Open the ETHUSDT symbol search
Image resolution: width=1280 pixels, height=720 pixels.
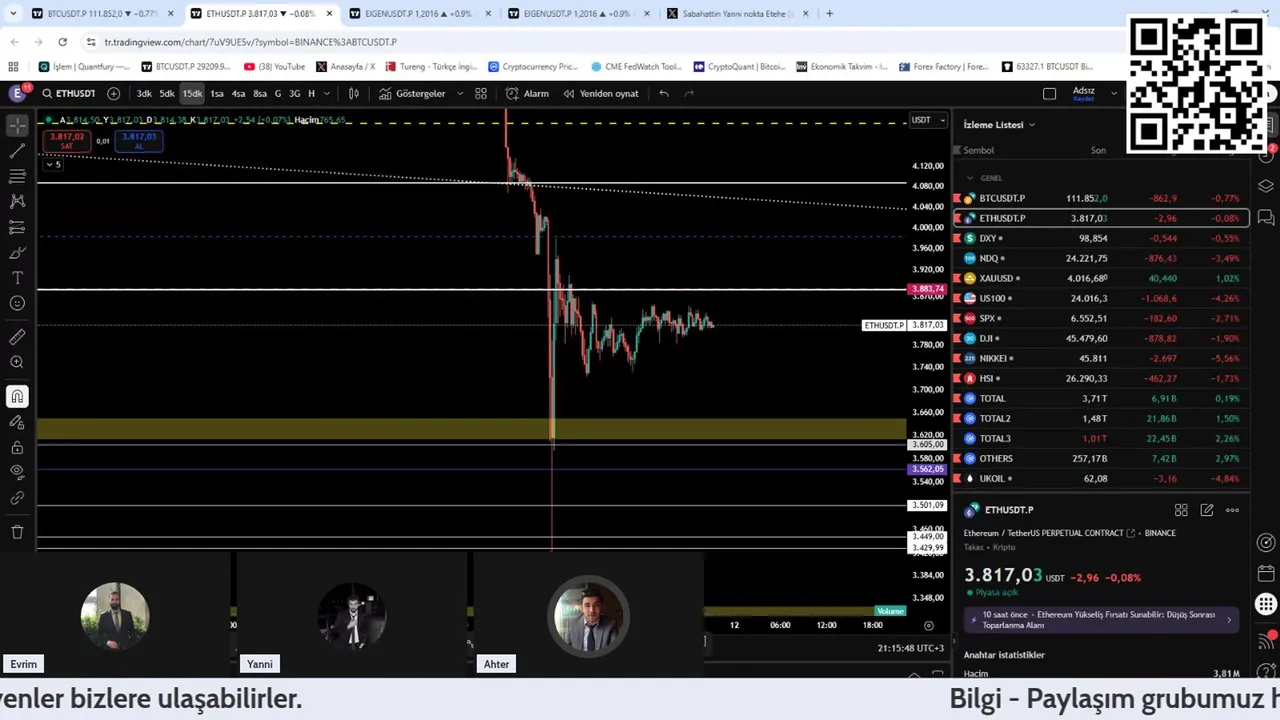[x=68, y=93]
